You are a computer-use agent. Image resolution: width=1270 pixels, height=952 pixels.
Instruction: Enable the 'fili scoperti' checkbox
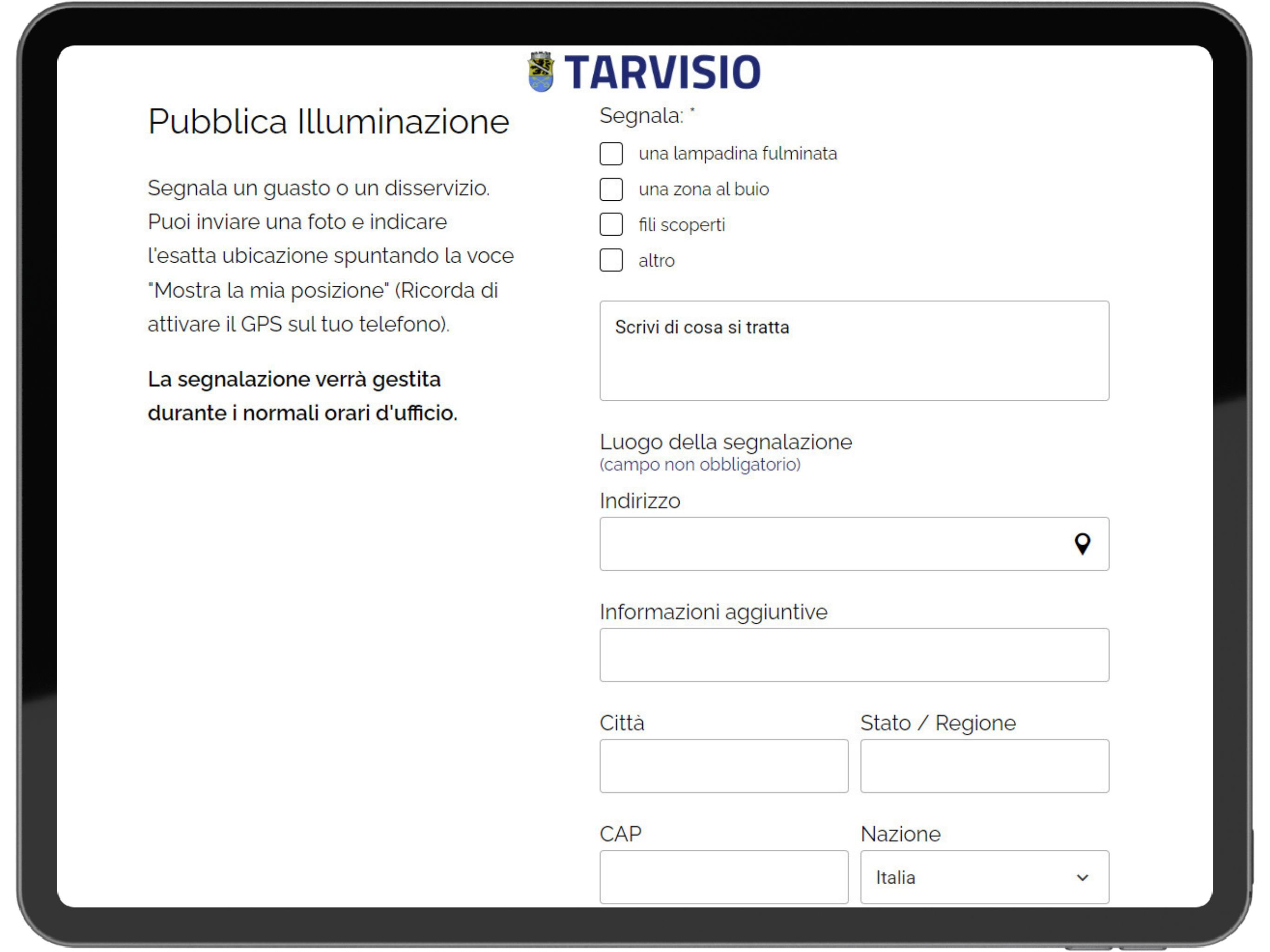click(x=611, y=225)
